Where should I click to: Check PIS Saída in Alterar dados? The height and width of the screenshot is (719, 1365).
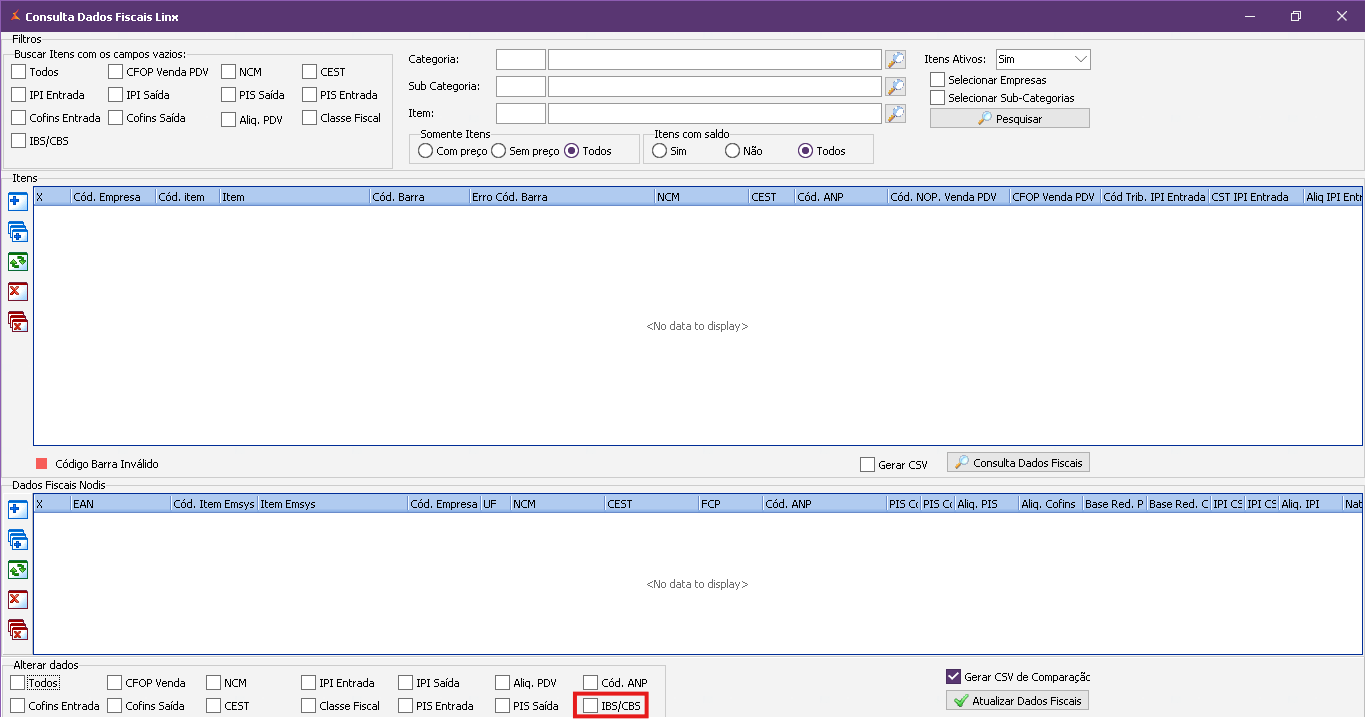502,706
